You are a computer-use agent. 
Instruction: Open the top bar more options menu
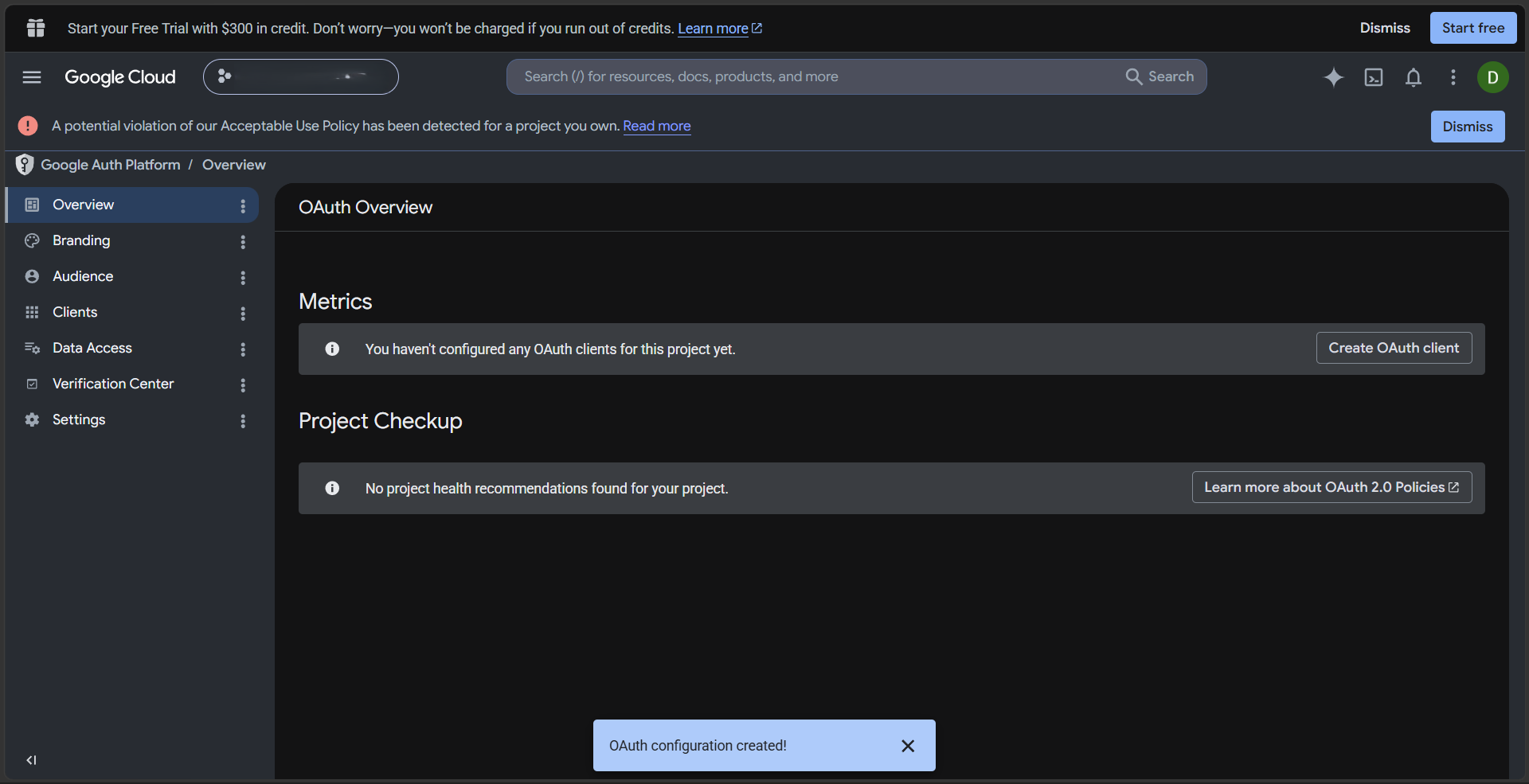tap(1453, 77)
